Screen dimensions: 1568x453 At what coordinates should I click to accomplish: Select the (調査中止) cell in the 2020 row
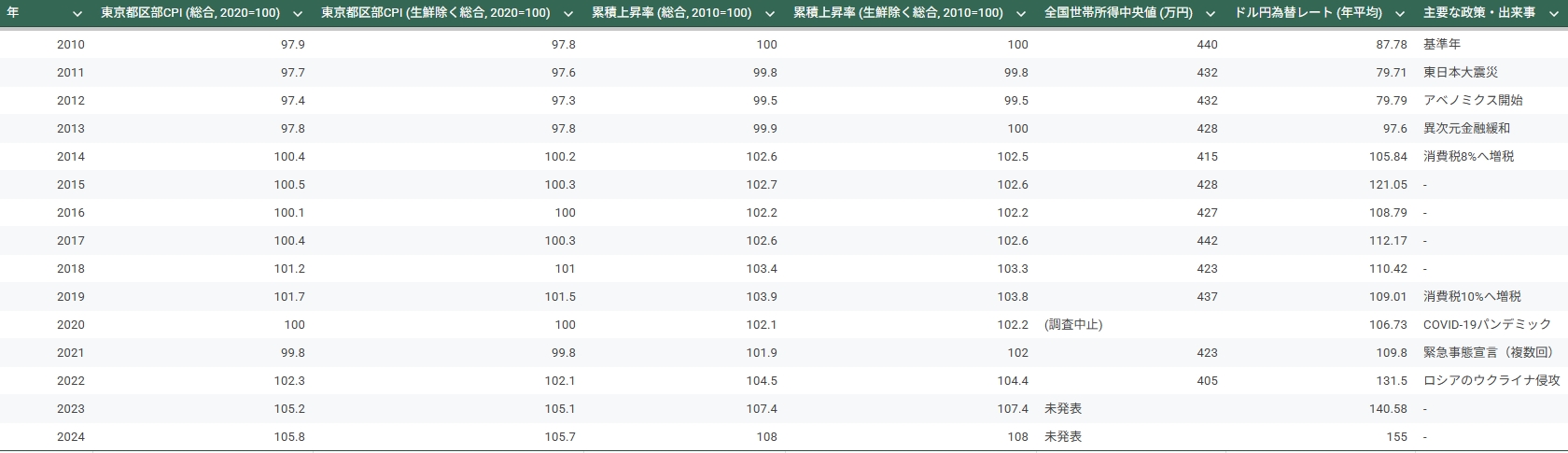coord(1073,325)
